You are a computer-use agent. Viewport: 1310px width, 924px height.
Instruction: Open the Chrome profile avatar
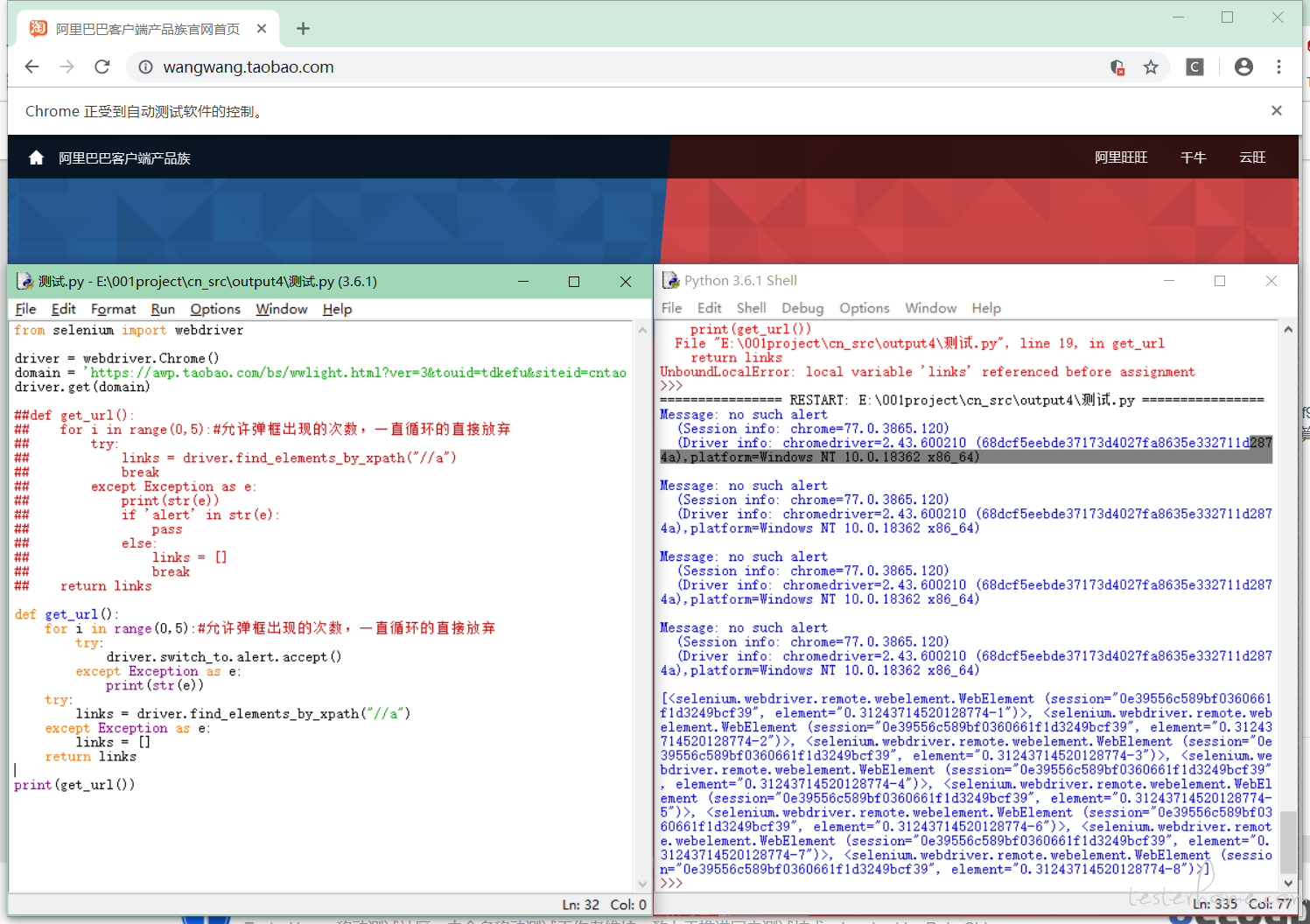point(1243,66)
